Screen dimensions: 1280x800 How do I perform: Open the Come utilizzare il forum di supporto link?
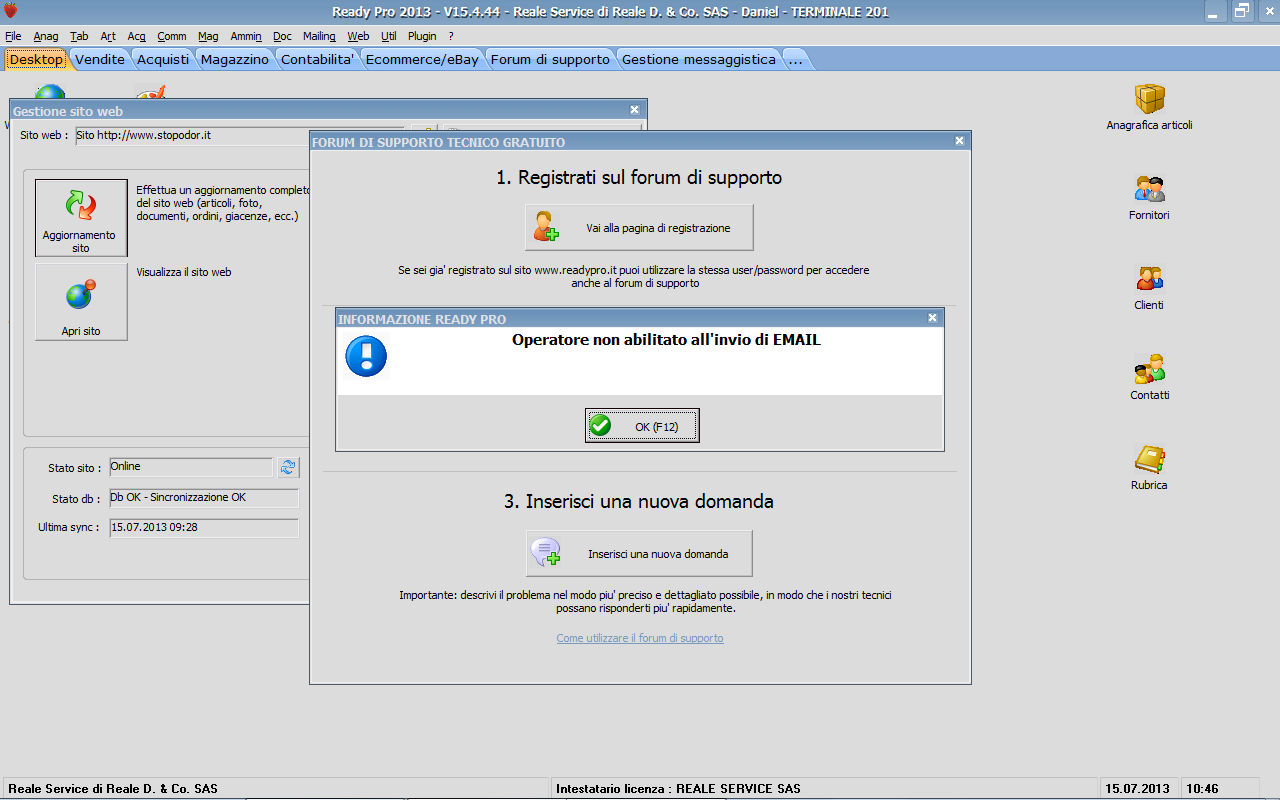[640, 638]
